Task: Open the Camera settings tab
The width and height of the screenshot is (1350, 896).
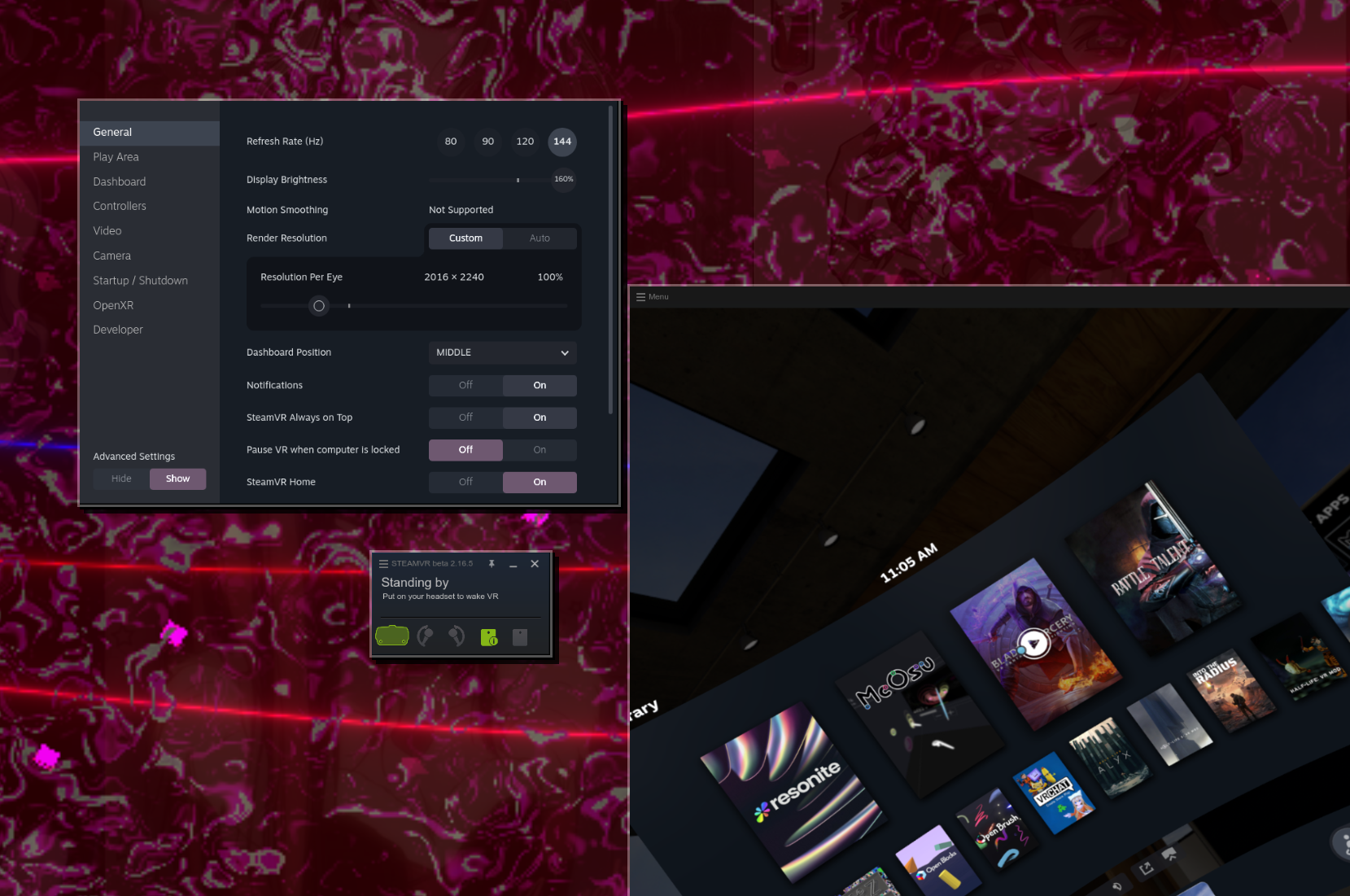Action: coord(150,256)
